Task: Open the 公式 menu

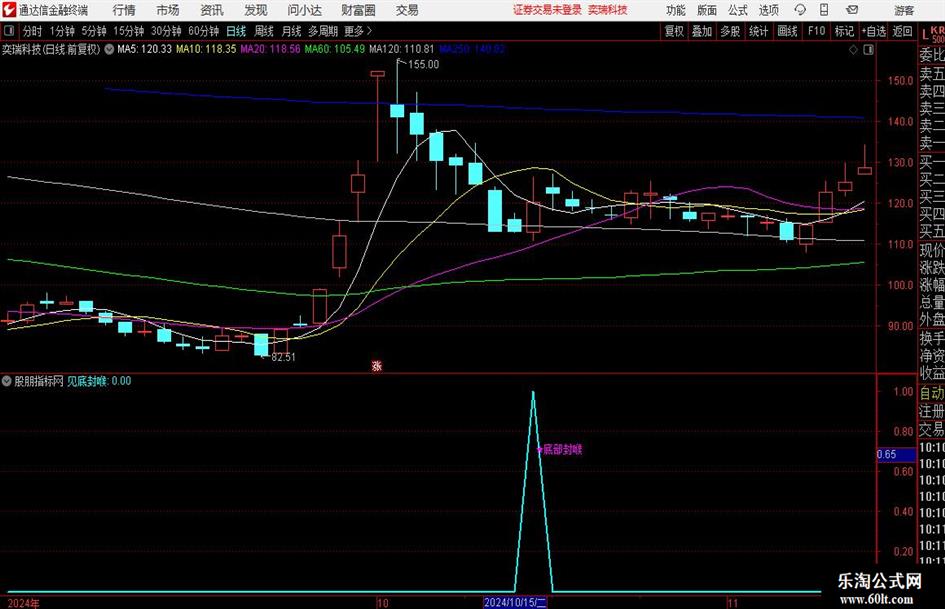Action: (x=737, y=10)
